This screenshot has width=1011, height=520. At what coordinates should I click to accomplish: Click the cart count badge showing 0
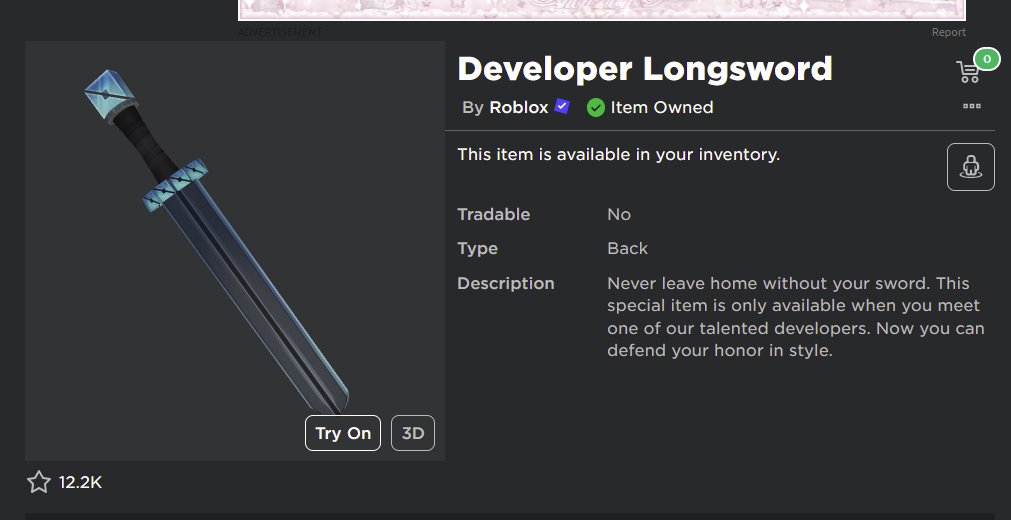point(986,59)
